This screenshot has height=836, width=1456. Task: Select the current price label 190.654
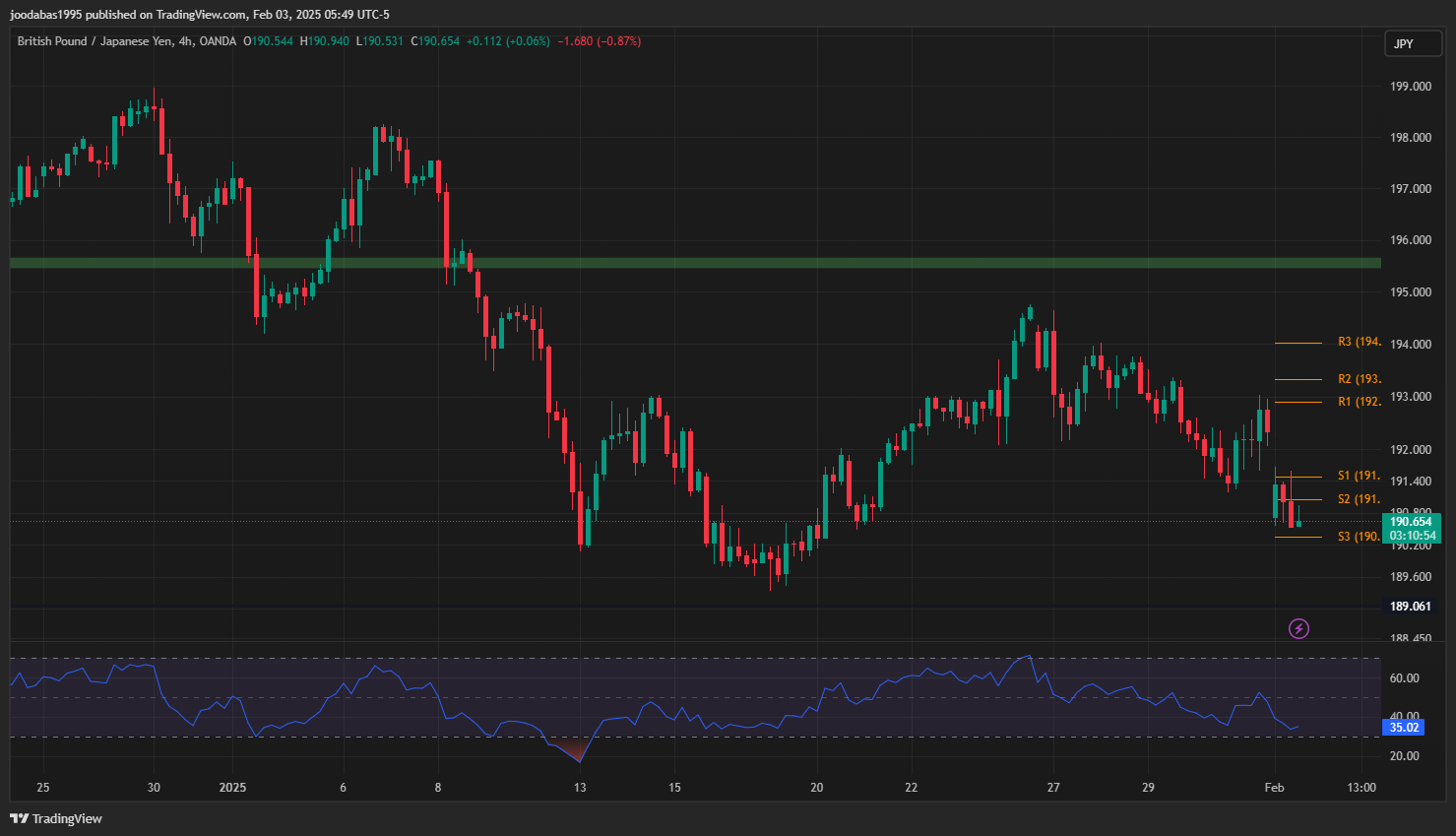click(x=1411, y=522)
